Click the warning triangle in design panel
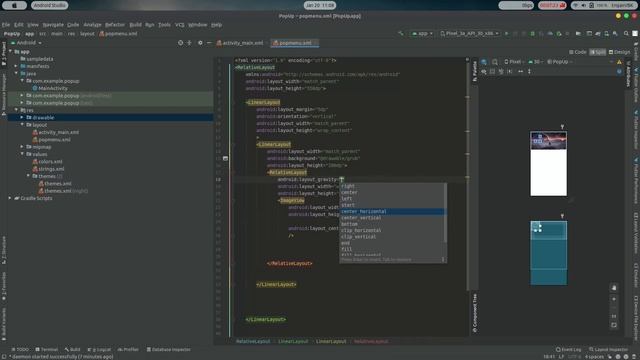The width and height of the screenshot is (640, 360). [x=619, y=62]
